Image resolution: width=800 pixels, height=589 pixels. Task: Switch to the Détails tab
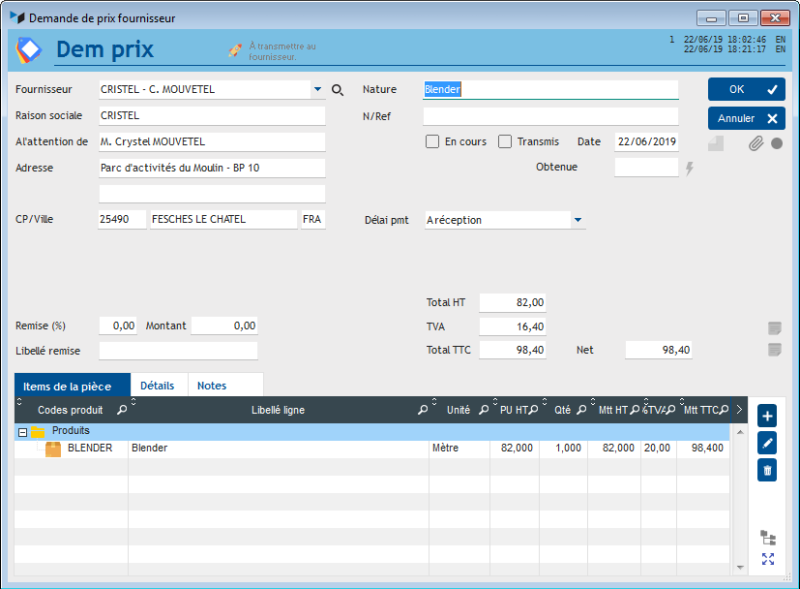(x=157, y=385)
